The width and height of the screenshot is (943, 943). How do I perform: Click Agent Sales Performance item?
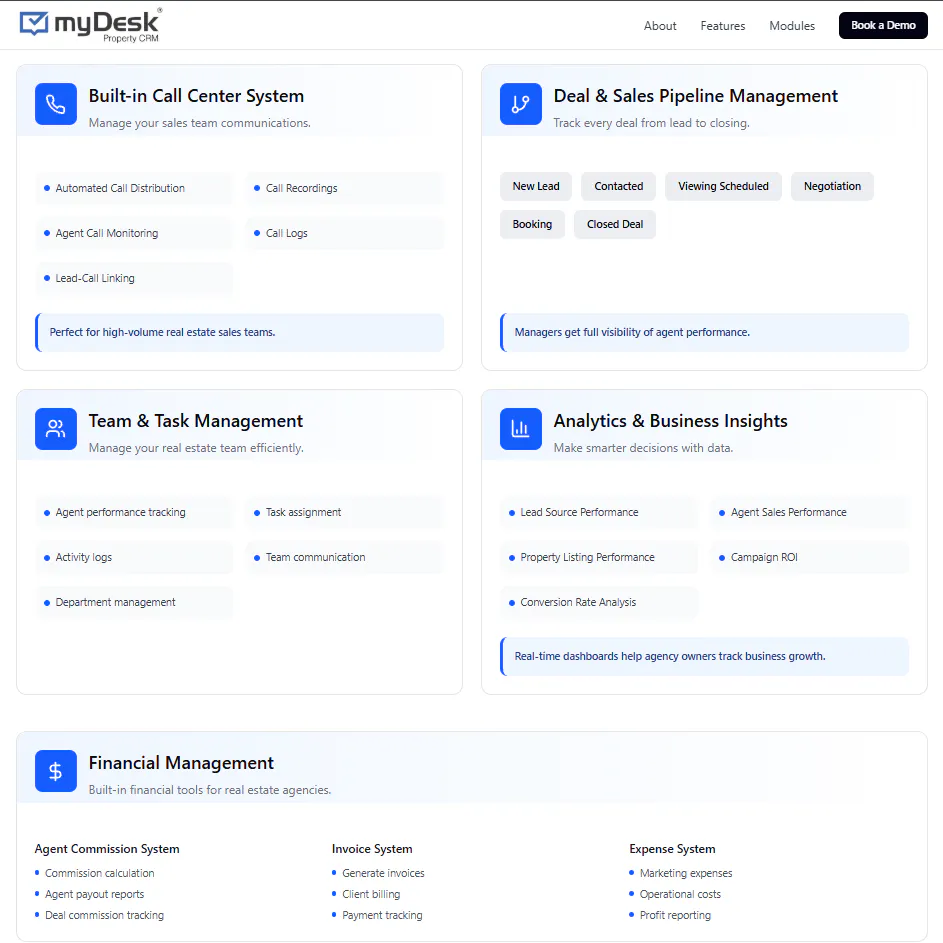point(809,512)
